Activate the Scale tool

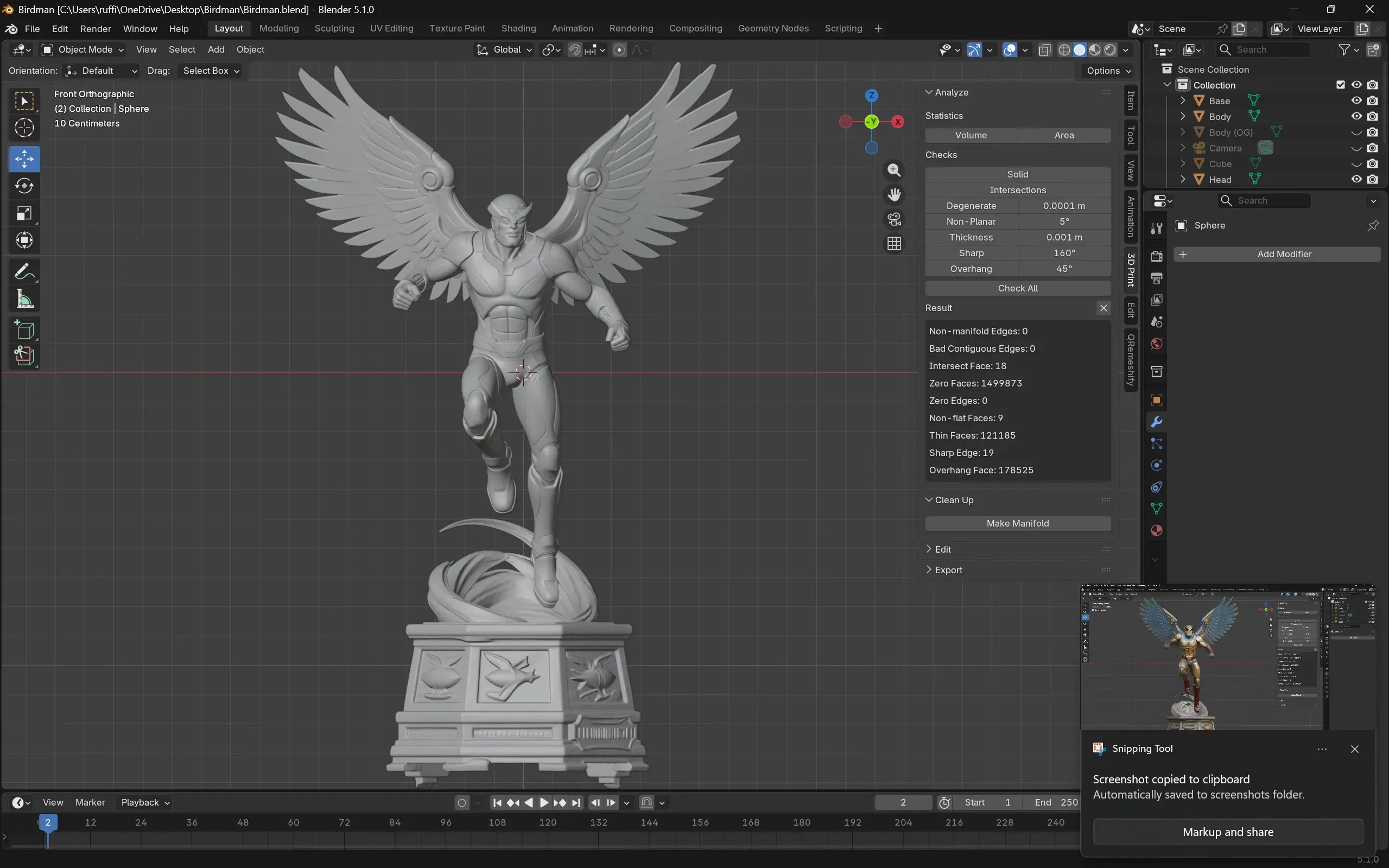click(x=24, y=213)
